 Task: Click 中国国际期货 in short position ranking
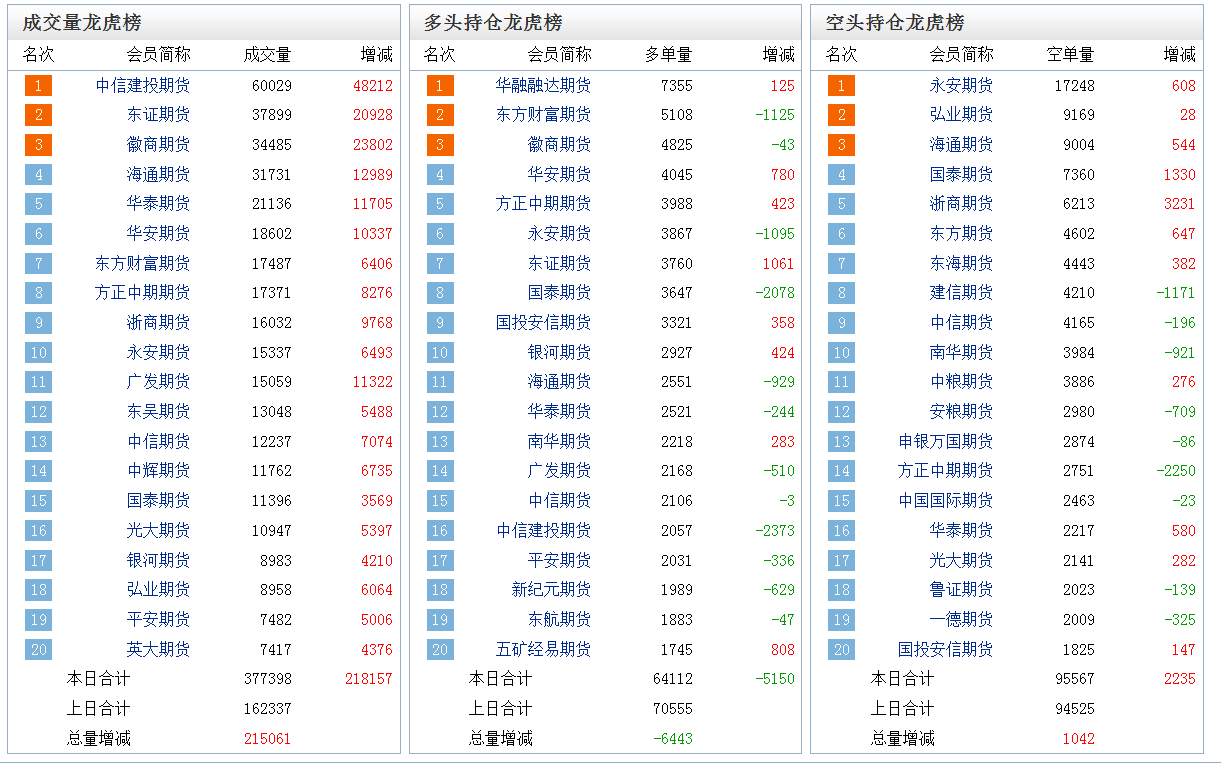(945, 501)
